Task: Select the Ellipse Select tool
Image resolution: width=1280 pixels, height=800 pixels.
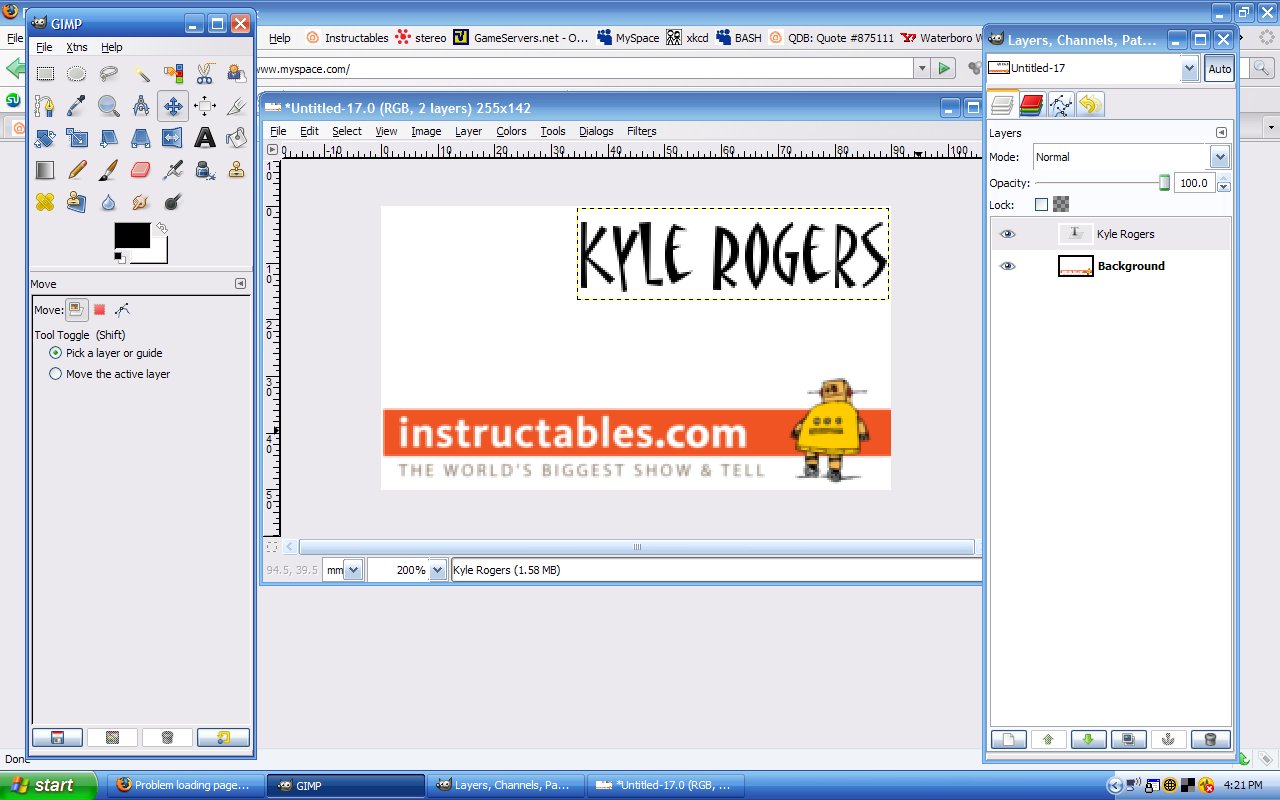Action: (x=77, y=73)
